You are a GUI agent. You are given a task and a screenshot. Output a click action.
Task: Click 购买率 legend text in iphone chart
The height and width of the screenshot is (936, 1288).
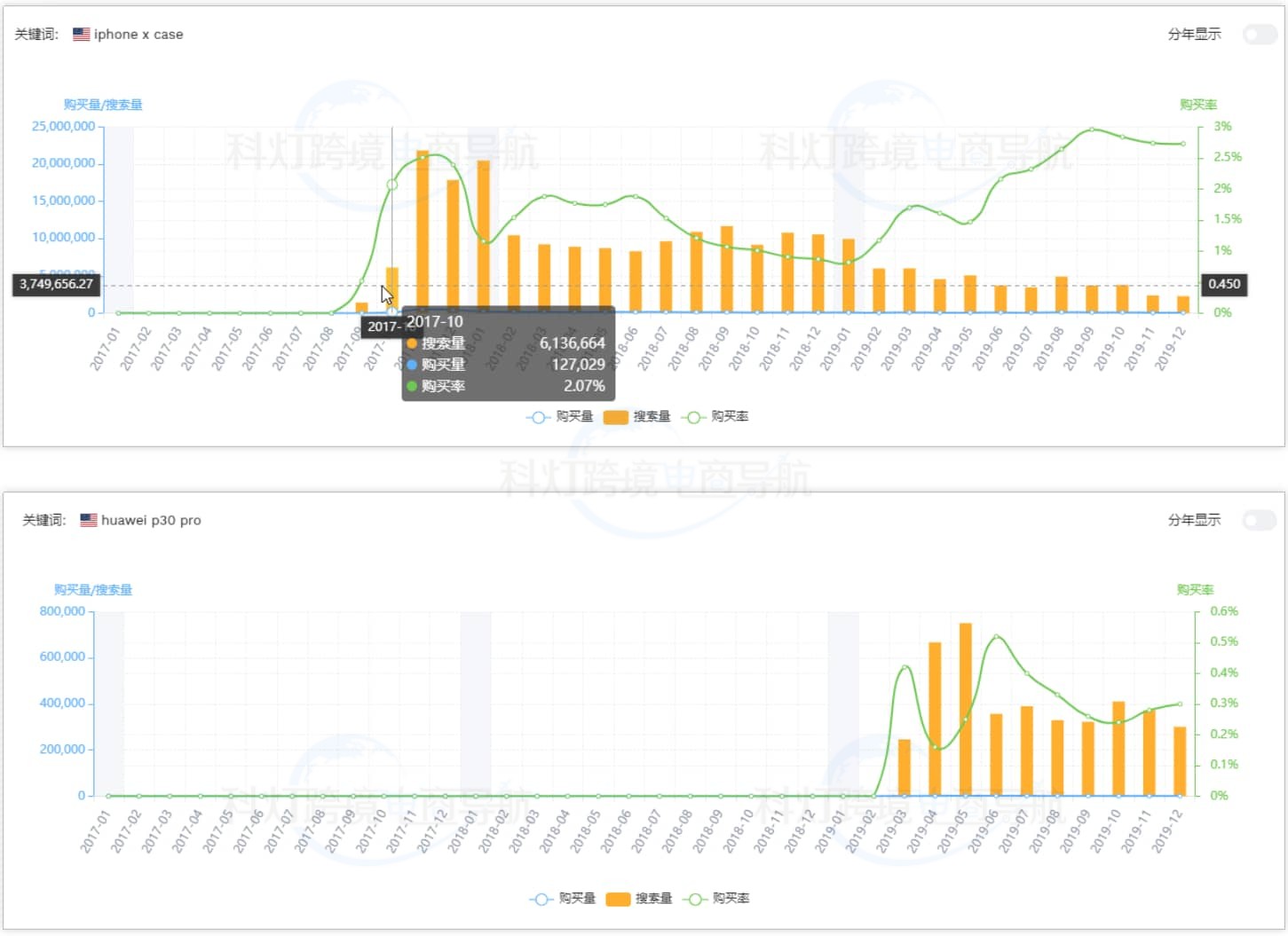[x=730, y=417]
